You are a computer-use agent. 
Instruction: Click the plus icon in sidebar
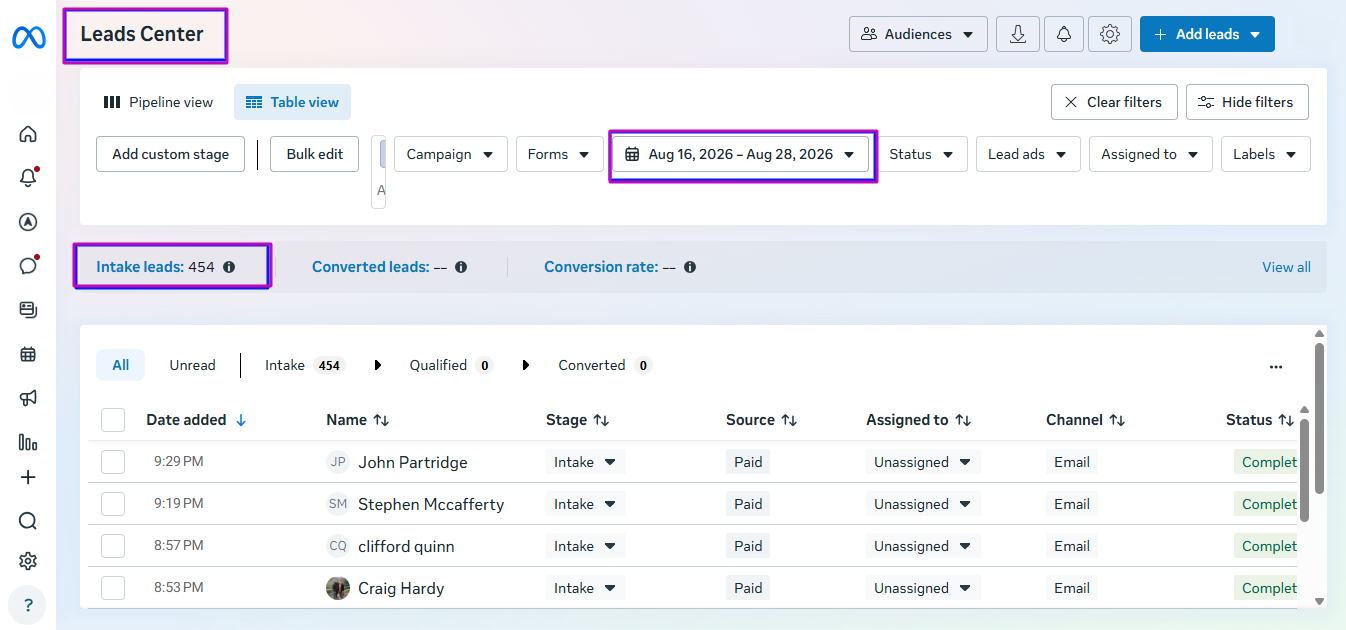click(x=28, y=477)
